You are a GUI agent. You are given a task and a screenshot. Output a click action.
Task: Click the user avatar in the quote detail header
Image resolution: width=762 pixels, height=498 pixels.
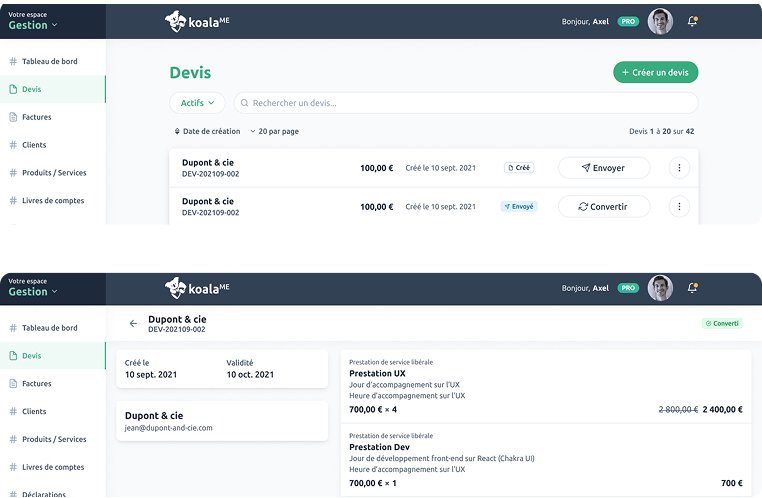click(660, 288)
